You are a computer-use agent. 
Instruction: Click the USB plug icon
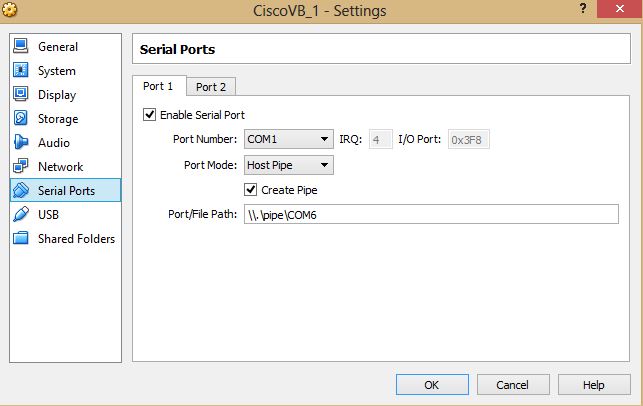(20, 214)
